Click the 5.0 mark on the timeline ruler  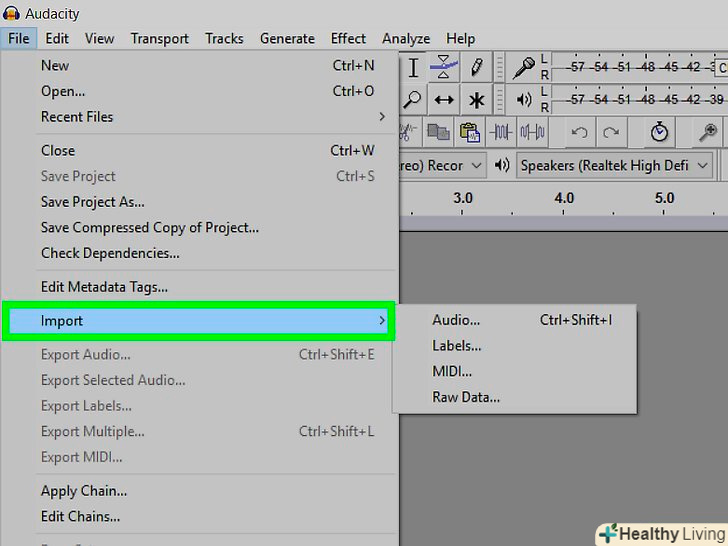pyautogui.click(x=664, y=198)
